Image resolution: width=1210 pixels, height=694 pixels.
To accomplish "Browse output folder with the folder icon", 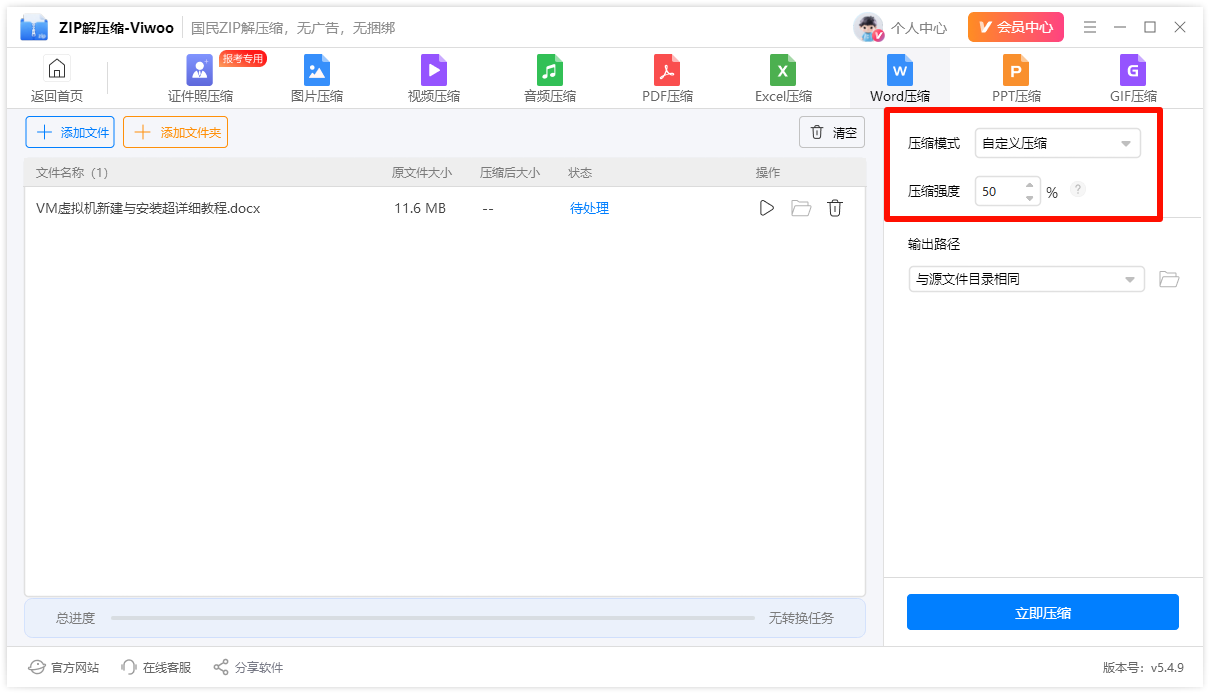I will pyautogui.click(x=1169, y=279).
